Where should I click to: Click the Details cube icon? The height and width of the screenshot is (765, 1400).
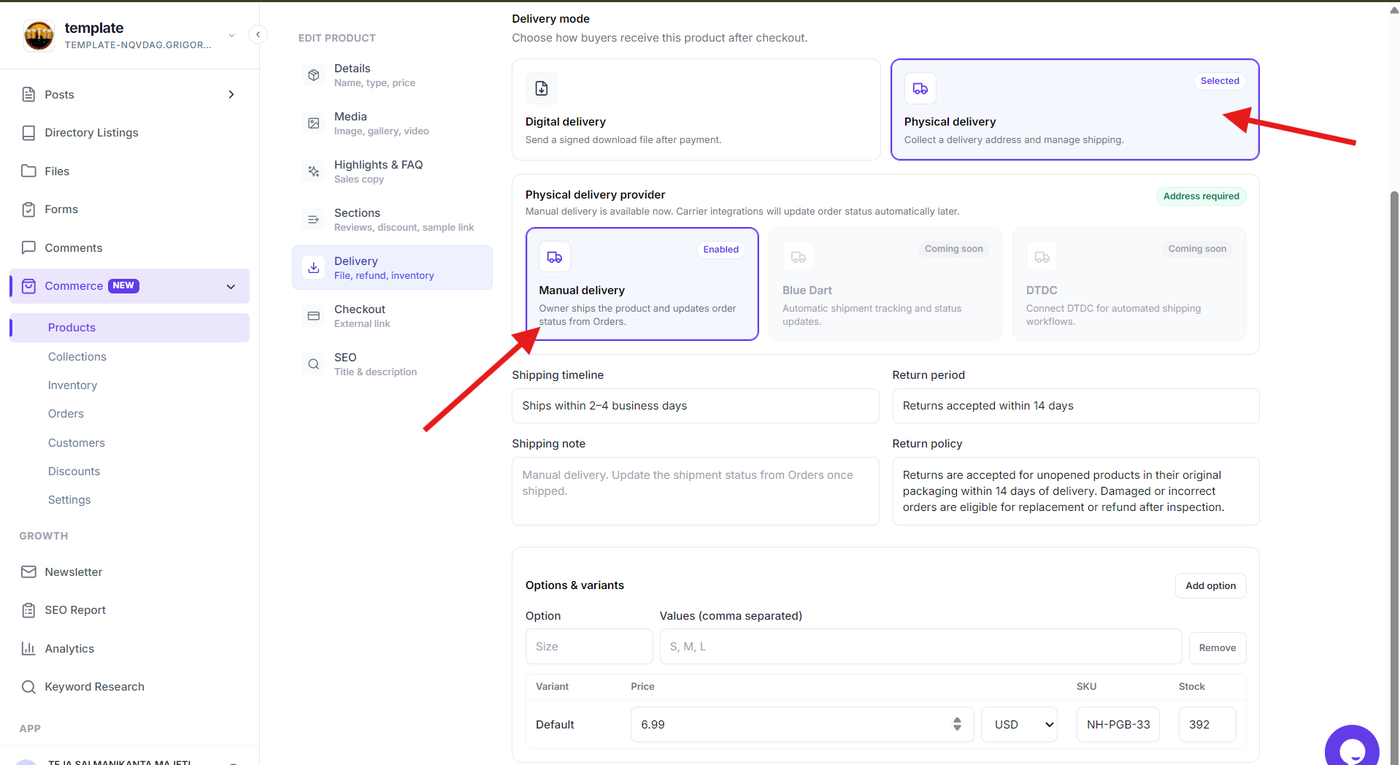[x=314, y=75]
